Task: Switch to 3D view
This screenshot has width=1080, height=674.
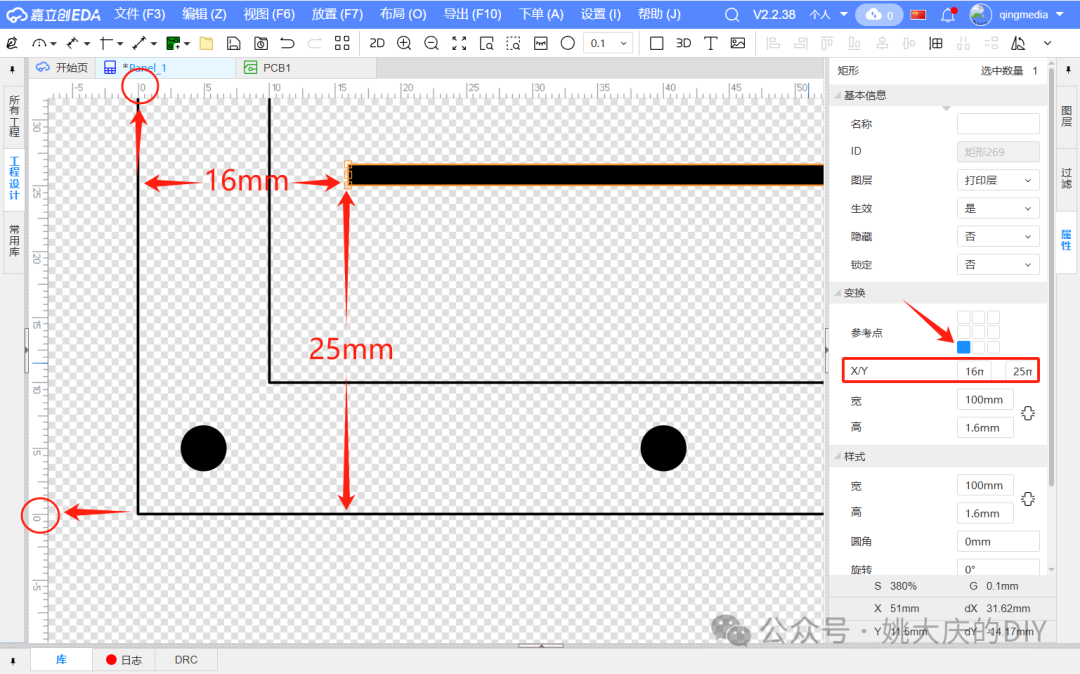Action: (683, 43)
